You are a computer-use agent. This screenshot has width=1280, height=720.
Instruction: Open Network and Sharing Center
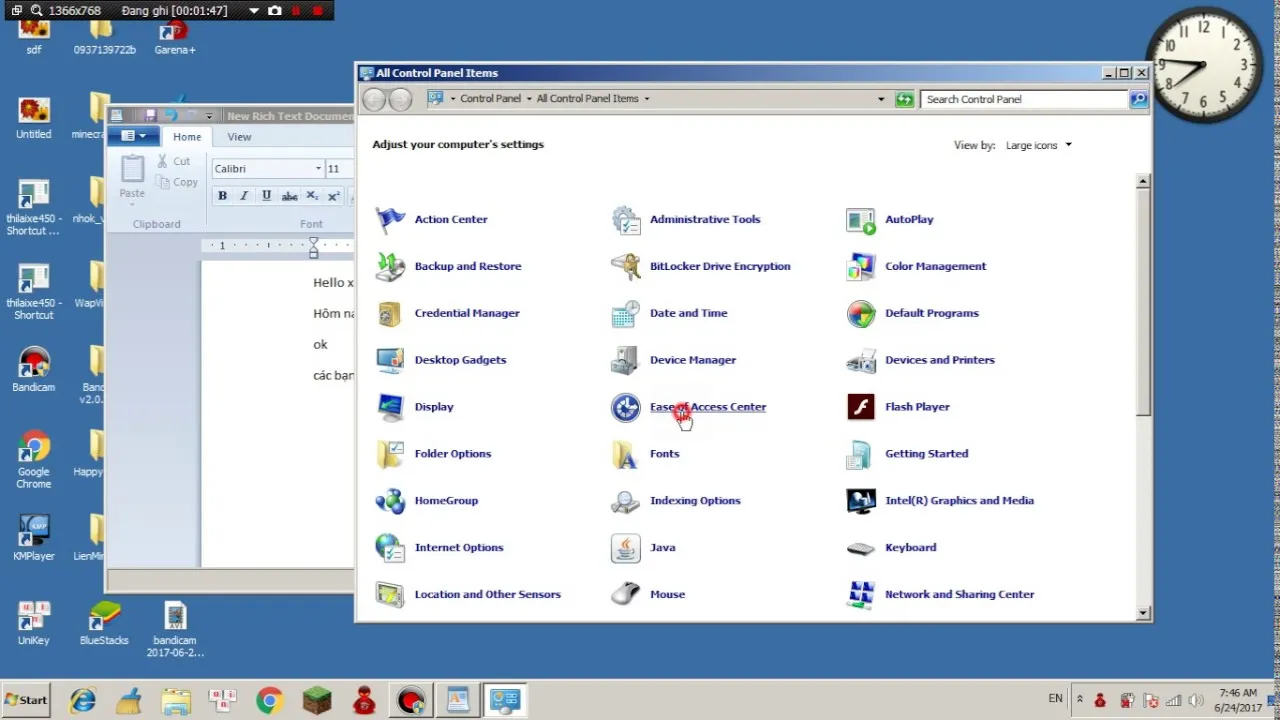959,593
